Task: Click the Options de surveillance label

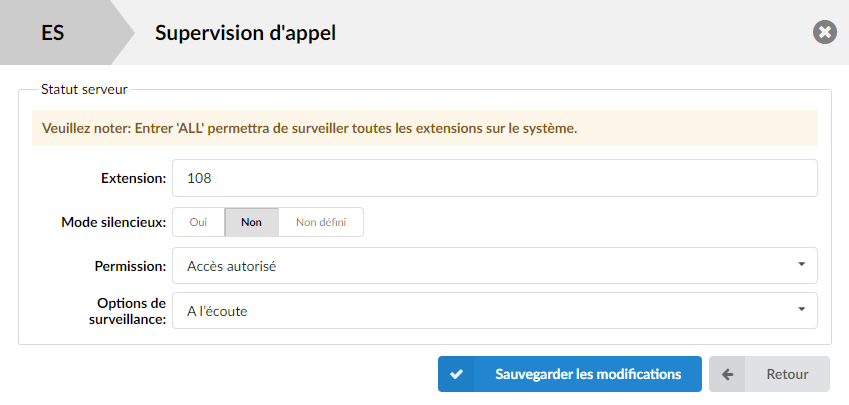Action: (x=127, y=311)
